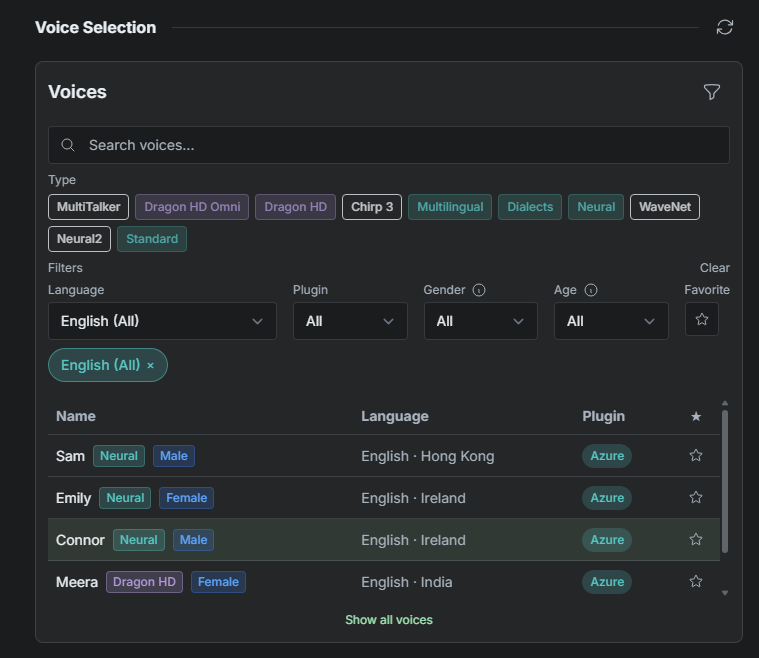Open the Gender dropdown
Screen dimensions: 759x658
(481, 321)
